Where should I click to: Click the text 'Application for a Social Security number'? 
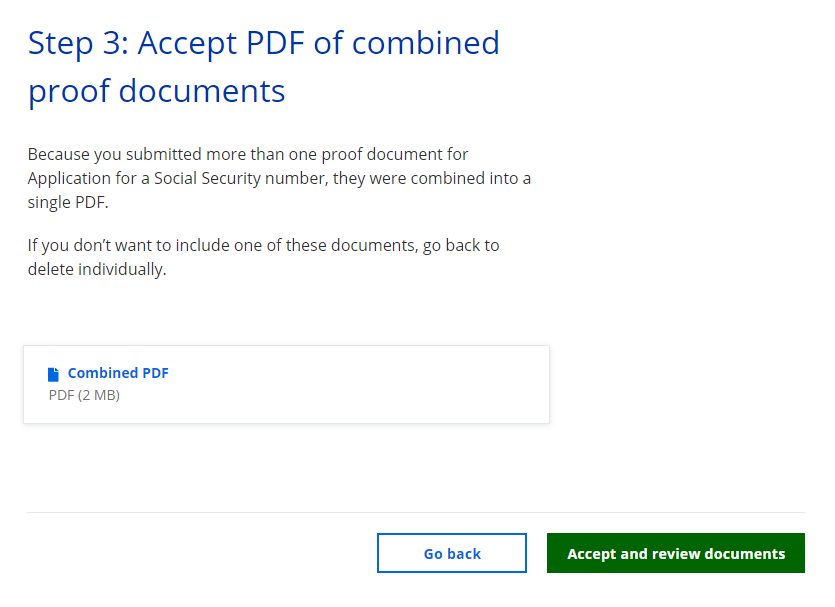point(186,178)
